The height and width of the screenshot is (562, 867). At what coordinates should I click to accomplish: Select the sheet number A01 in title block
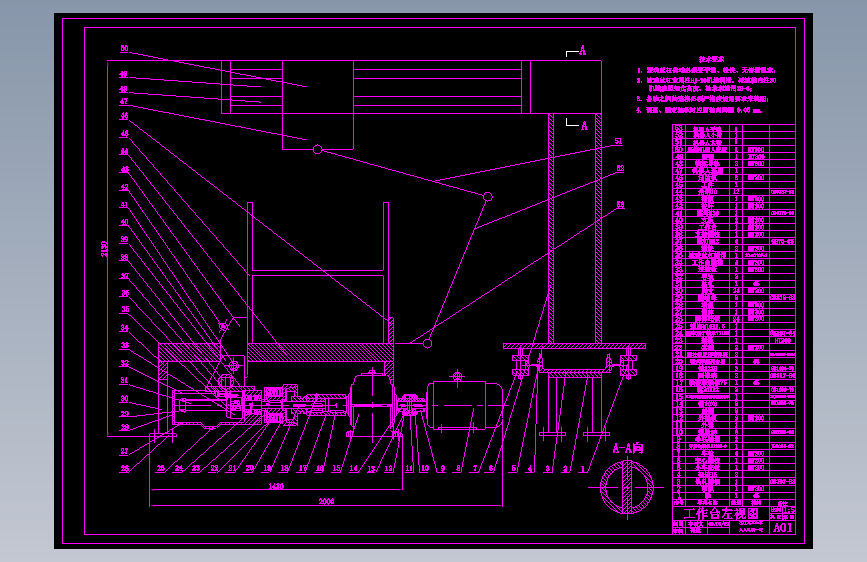coord(783,528)
